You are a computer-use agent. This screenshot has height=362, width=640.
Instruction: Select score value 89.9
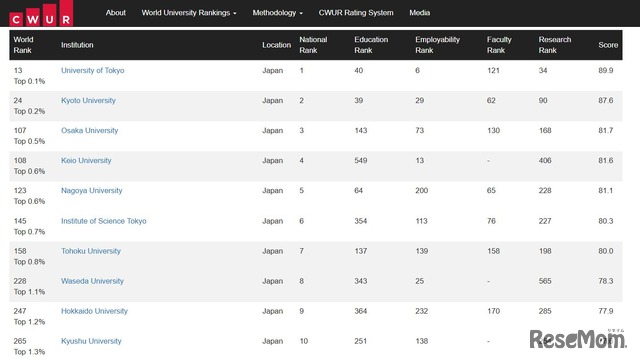pos(606,70)
